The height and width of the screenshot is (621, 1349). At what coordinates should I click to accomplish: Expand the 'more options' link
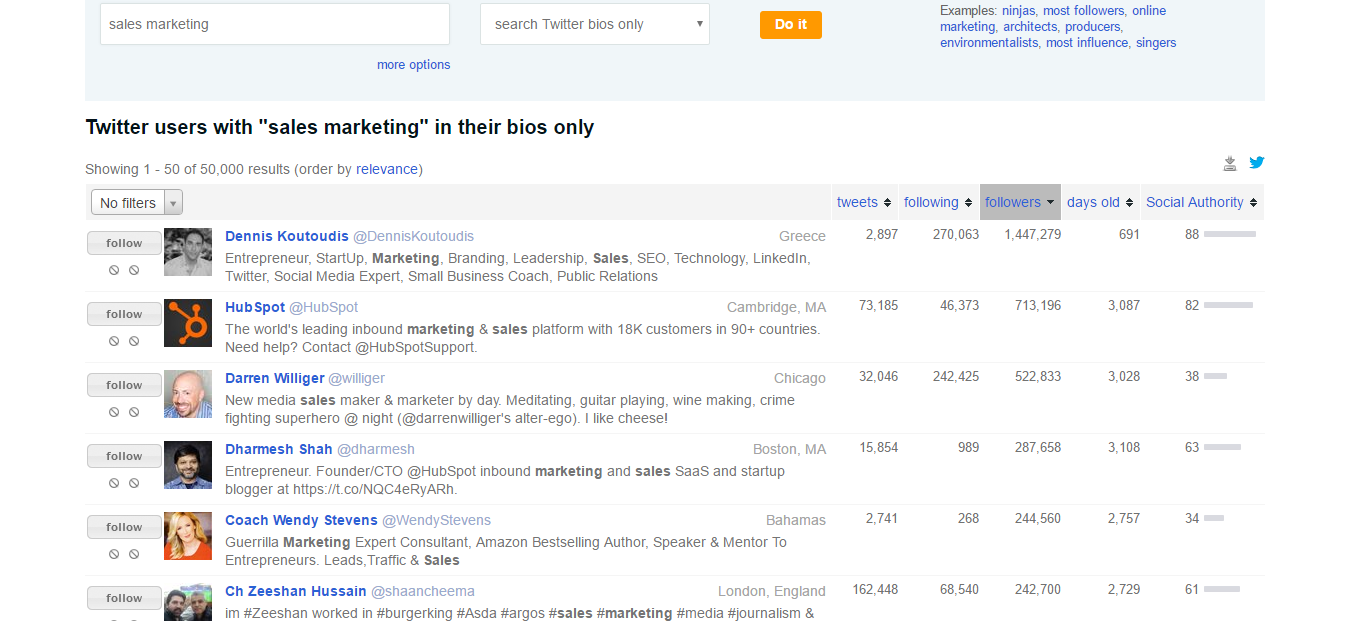pos(413,65)
